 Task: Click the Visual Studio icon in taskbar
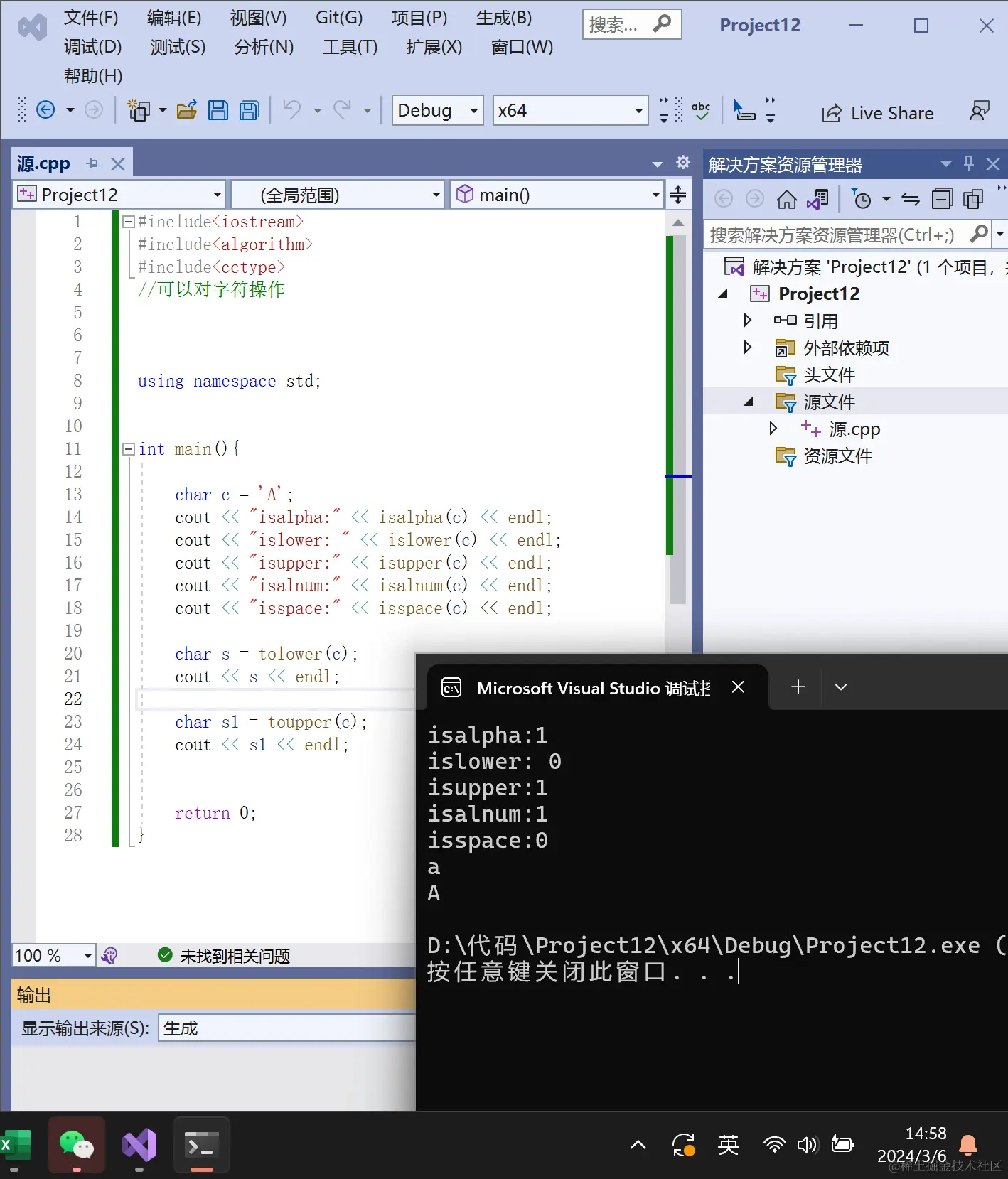(139, 1145)
